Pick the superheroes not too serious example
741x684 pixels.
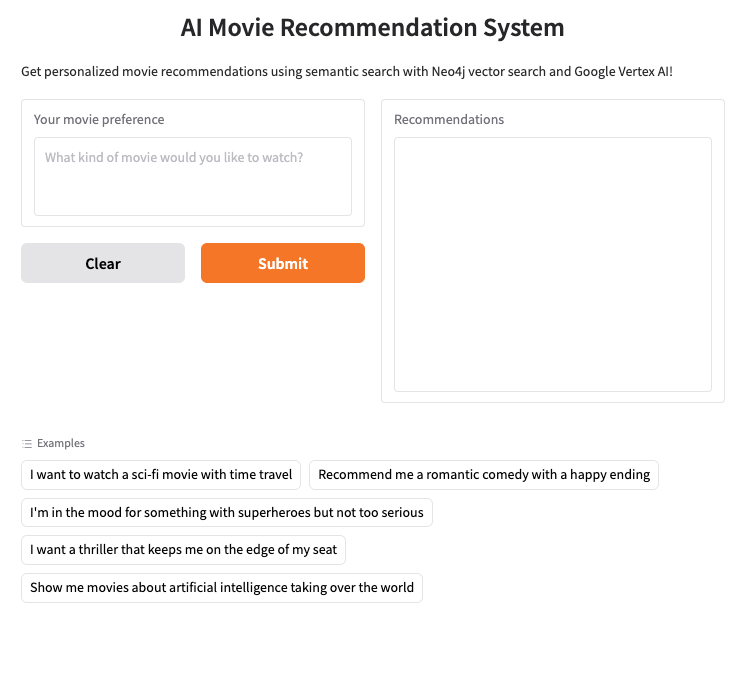[x=227, y=512]
